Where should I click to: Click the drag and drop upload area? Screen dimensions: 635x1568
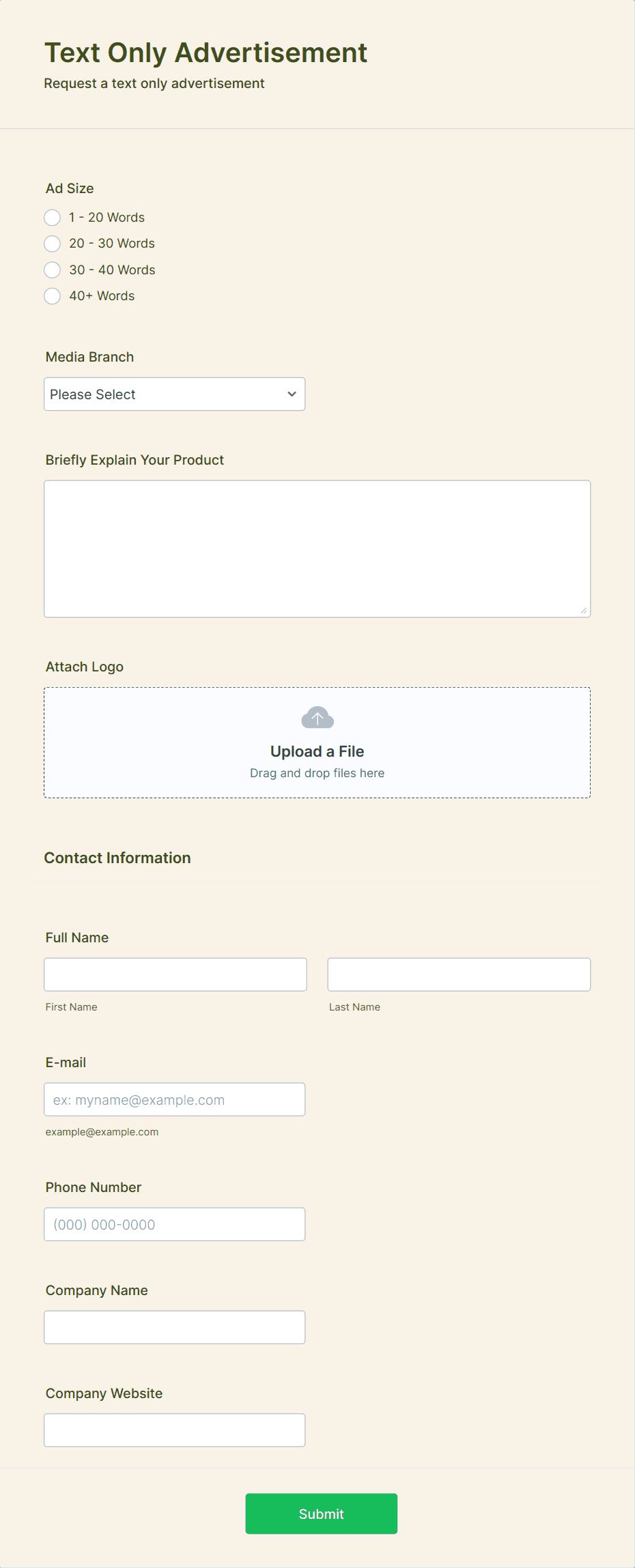(317, 772)
